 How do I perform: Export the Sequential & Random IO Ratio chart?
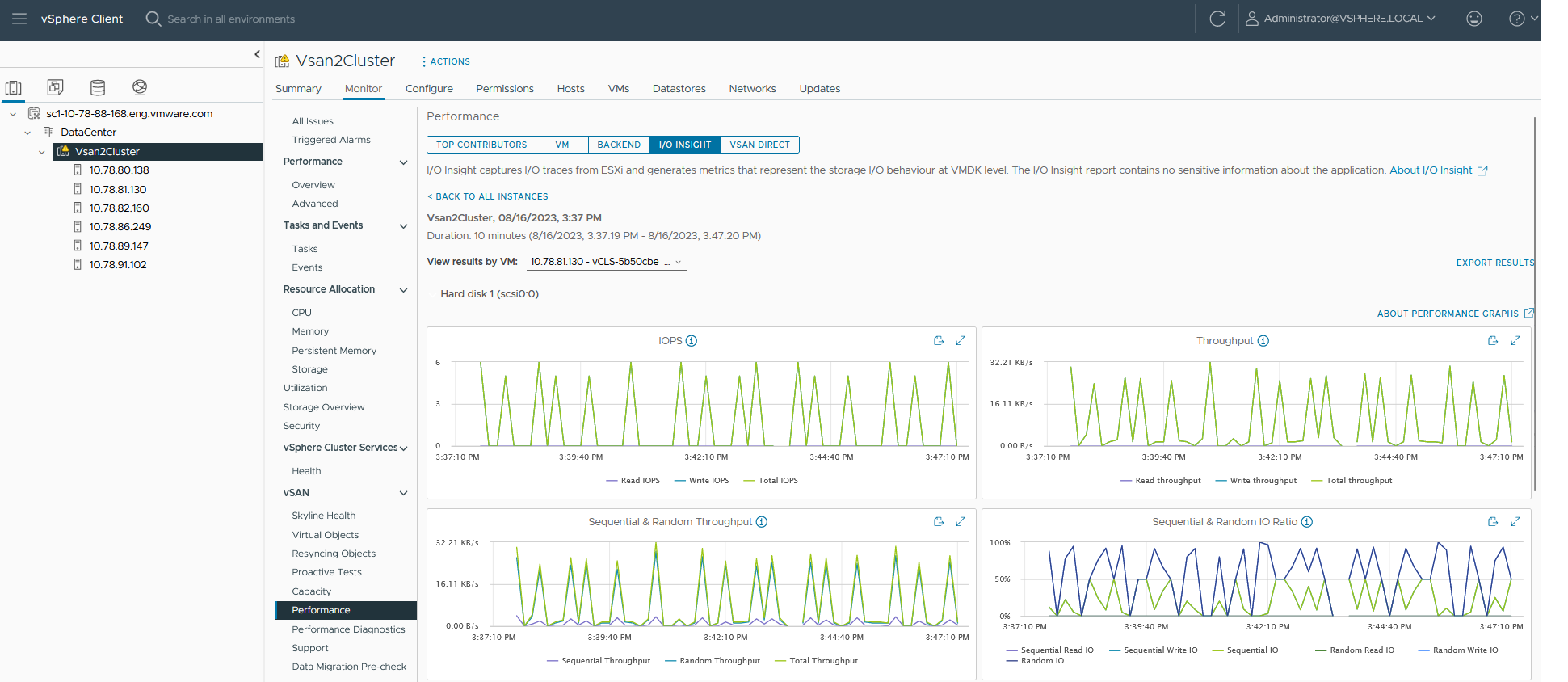[x=1493, y=522]
